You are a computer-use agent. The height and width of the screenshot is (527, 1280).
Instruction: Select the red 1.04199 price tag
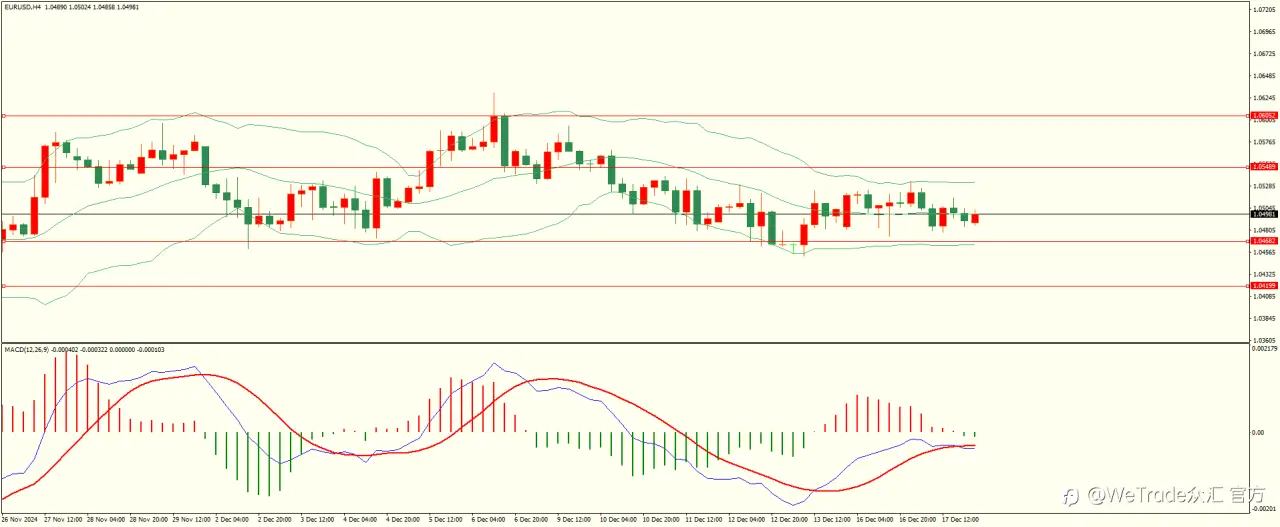pyautogui.click(x=1263, y=286)
